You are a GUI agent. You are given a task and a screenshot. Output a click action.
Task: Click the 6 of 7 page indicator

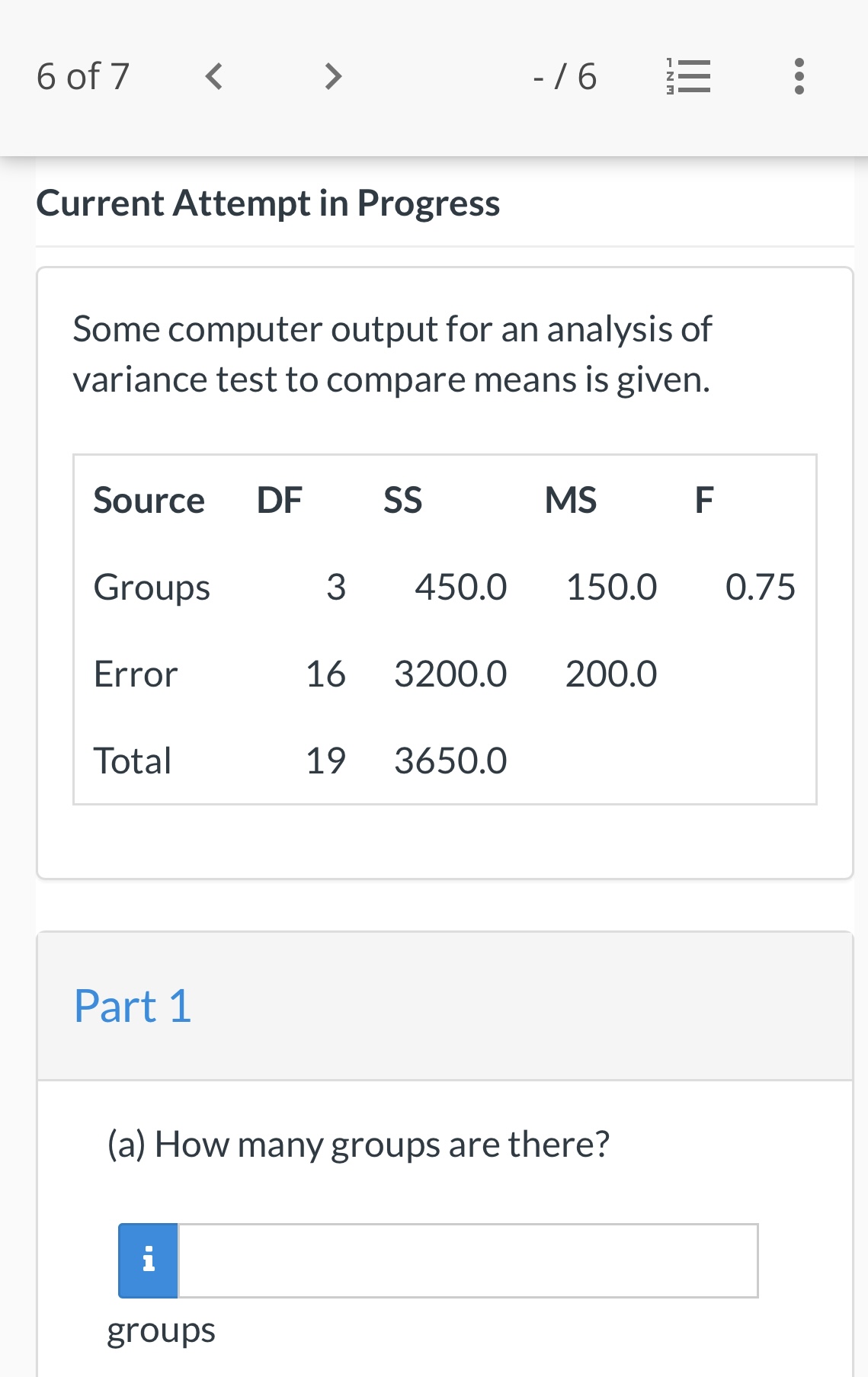[82, 75]
